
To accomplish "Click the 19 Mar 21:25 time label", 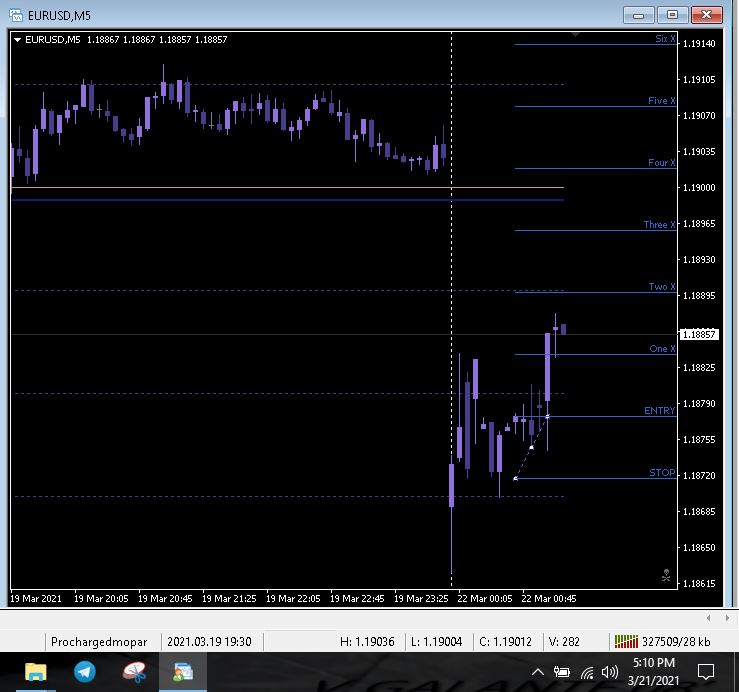I will [229, 599].
